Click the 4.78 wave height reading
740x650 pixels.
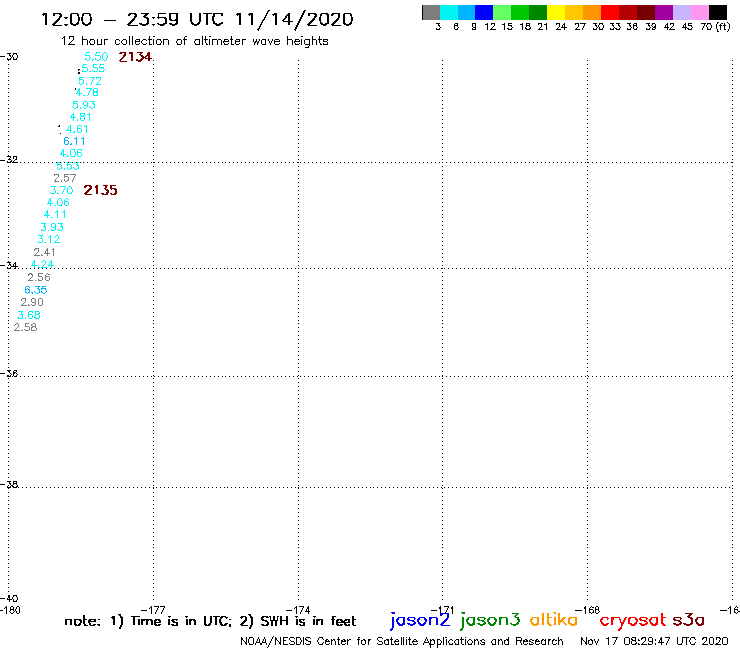click(87, 93)
